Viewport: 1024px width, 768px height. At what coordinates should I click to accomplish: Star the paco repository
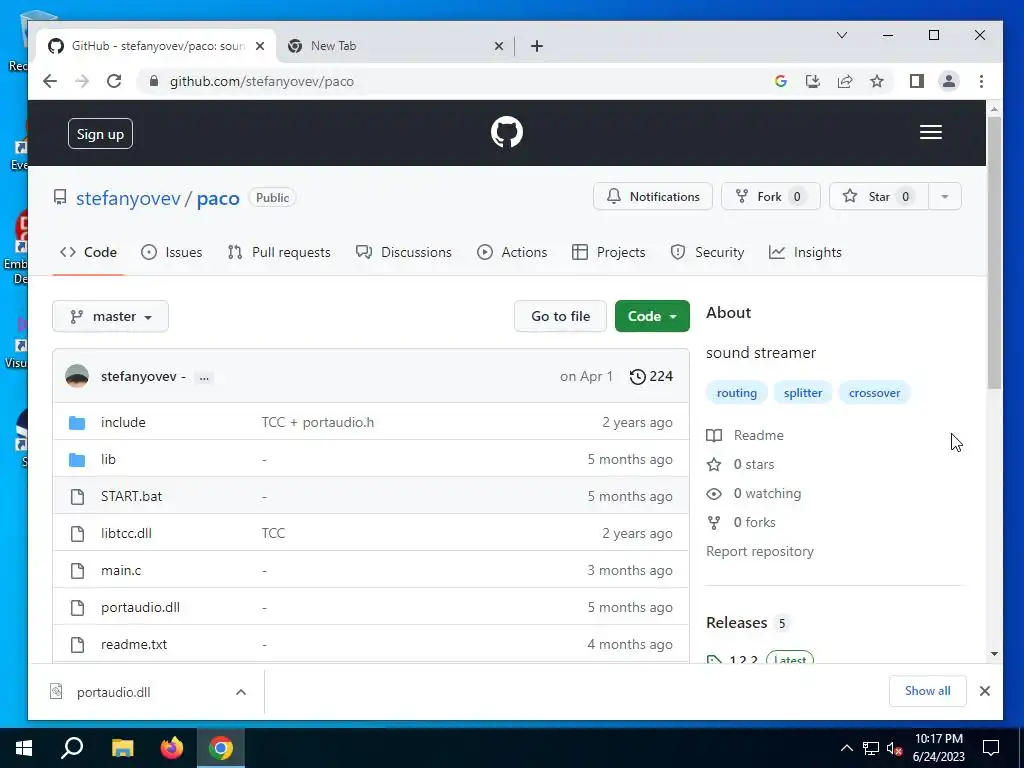click(878, 197)
